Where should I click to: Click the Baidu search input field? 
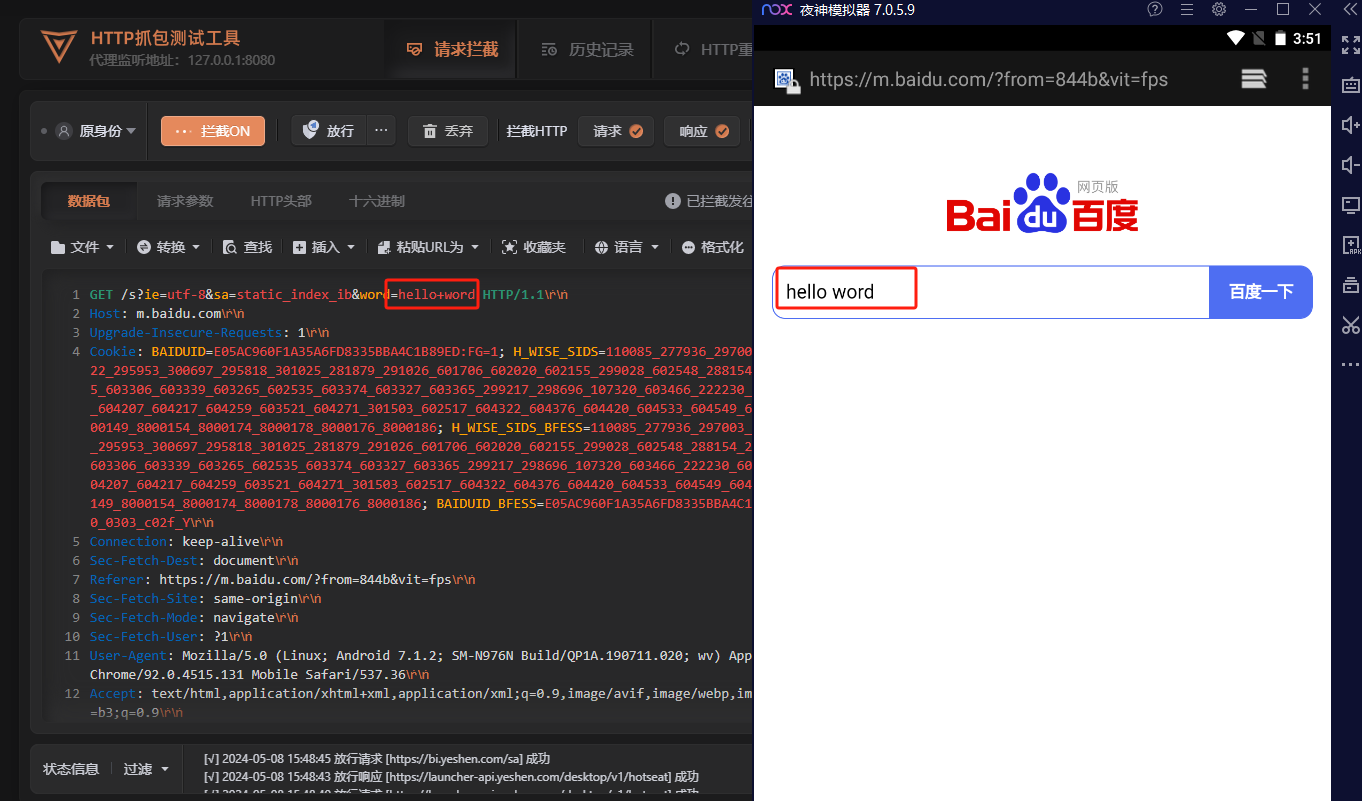tap(991, 292)
